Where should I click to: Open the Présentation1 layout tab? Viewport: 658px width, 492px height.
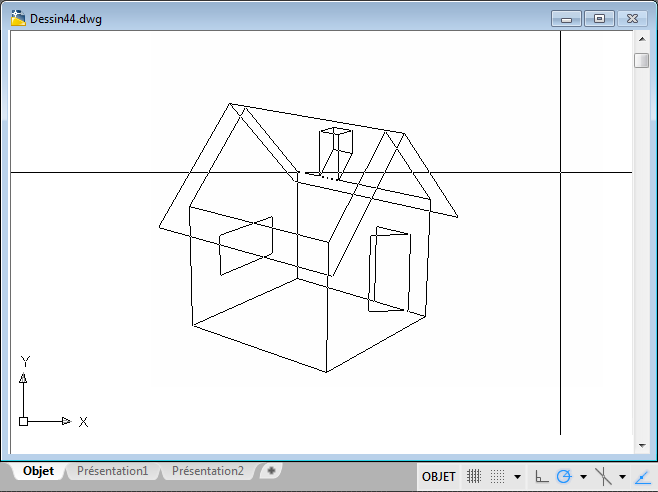tap(112, 471)
